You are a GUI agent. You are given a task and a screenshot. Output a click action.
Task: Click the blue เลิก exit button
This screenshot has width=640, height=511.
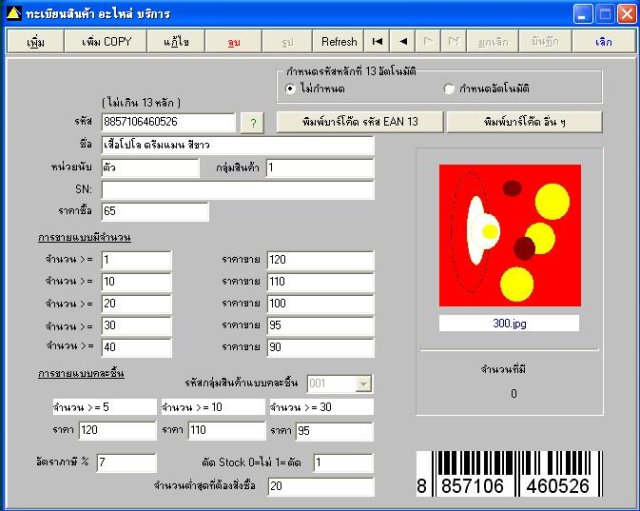point(603,41)
